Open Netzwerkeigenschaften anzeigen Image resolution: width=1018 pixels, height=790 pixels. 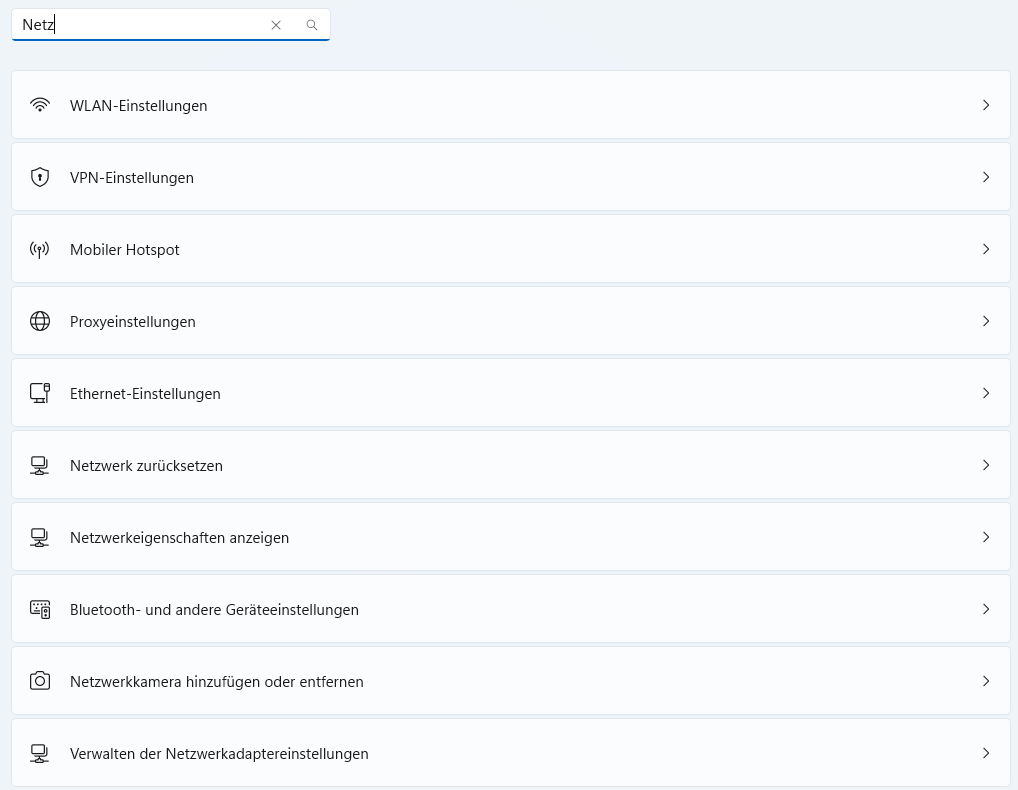coord(179,538)
